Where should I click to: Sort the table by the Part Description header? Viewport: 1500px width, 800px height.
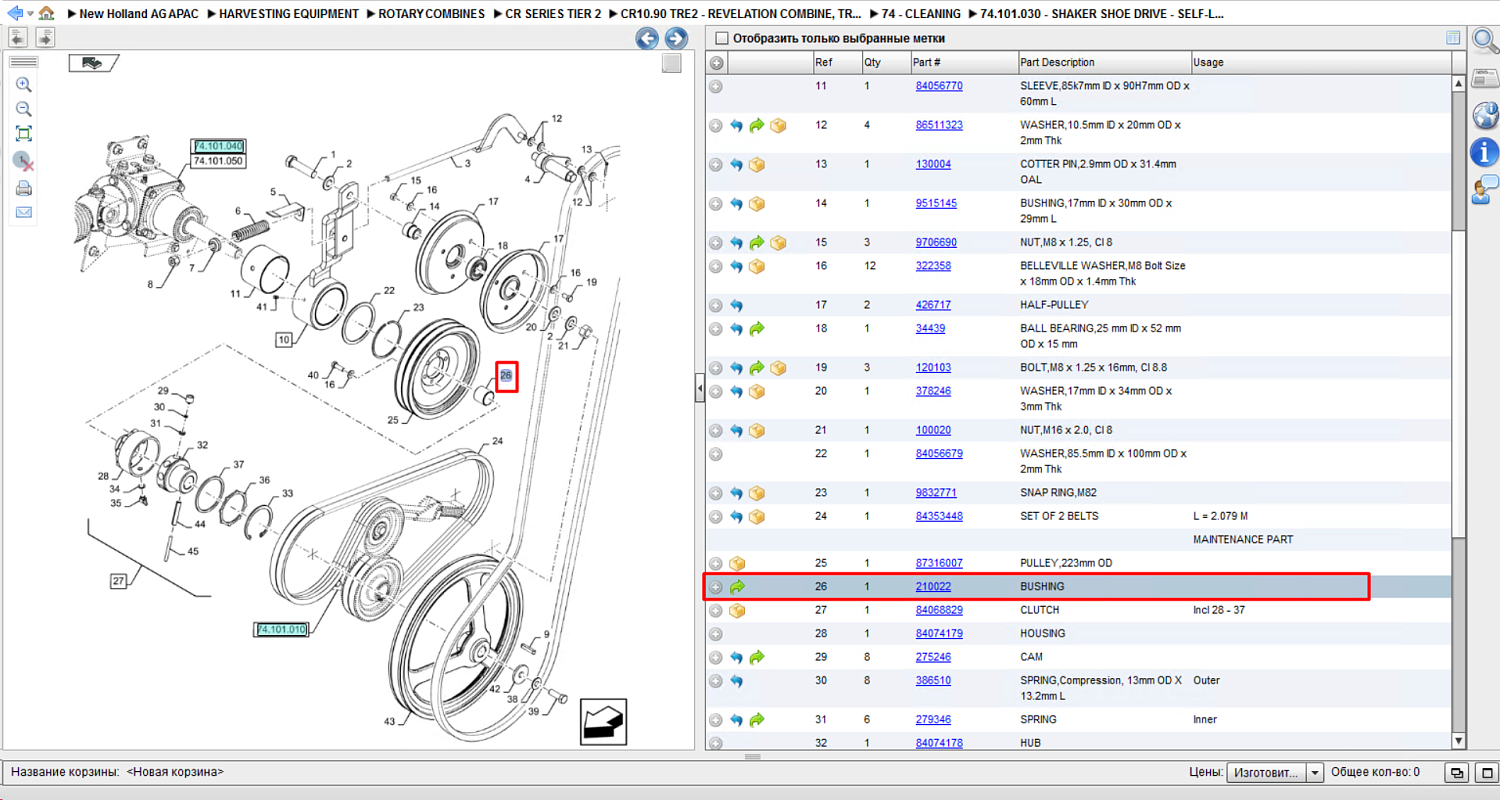point(1104,62)
